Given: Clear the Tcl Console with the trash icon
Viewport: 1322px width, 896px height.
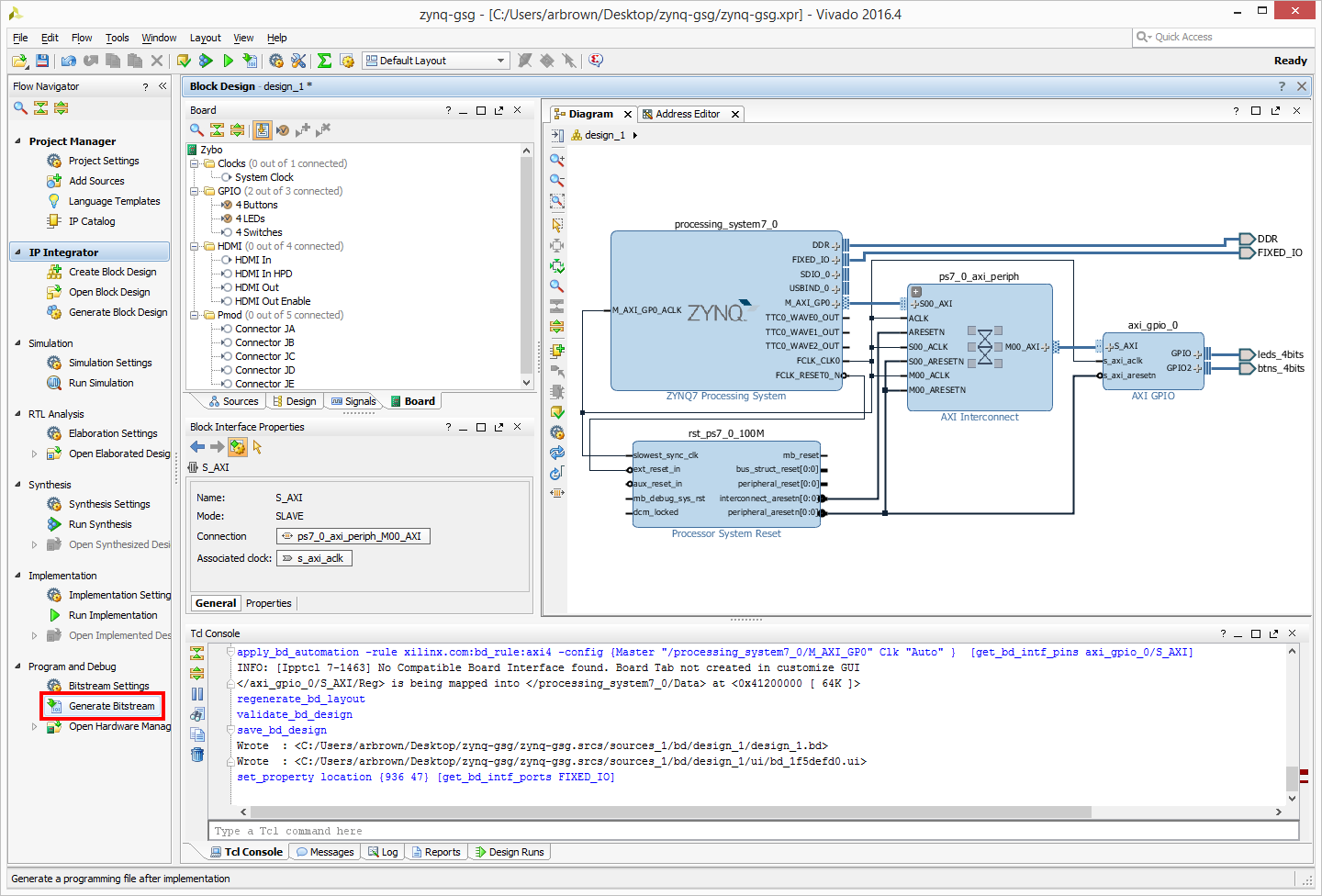Looking at the screenshot, I should point(197,755).
